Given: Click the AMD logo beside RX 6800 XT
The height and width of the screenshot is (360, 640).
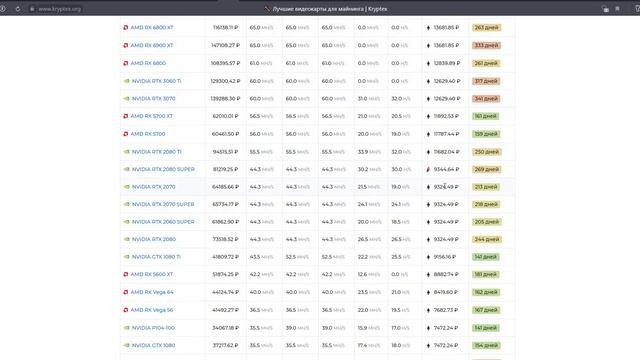Looking at the screenshot, I should click(x=126, y=28).
